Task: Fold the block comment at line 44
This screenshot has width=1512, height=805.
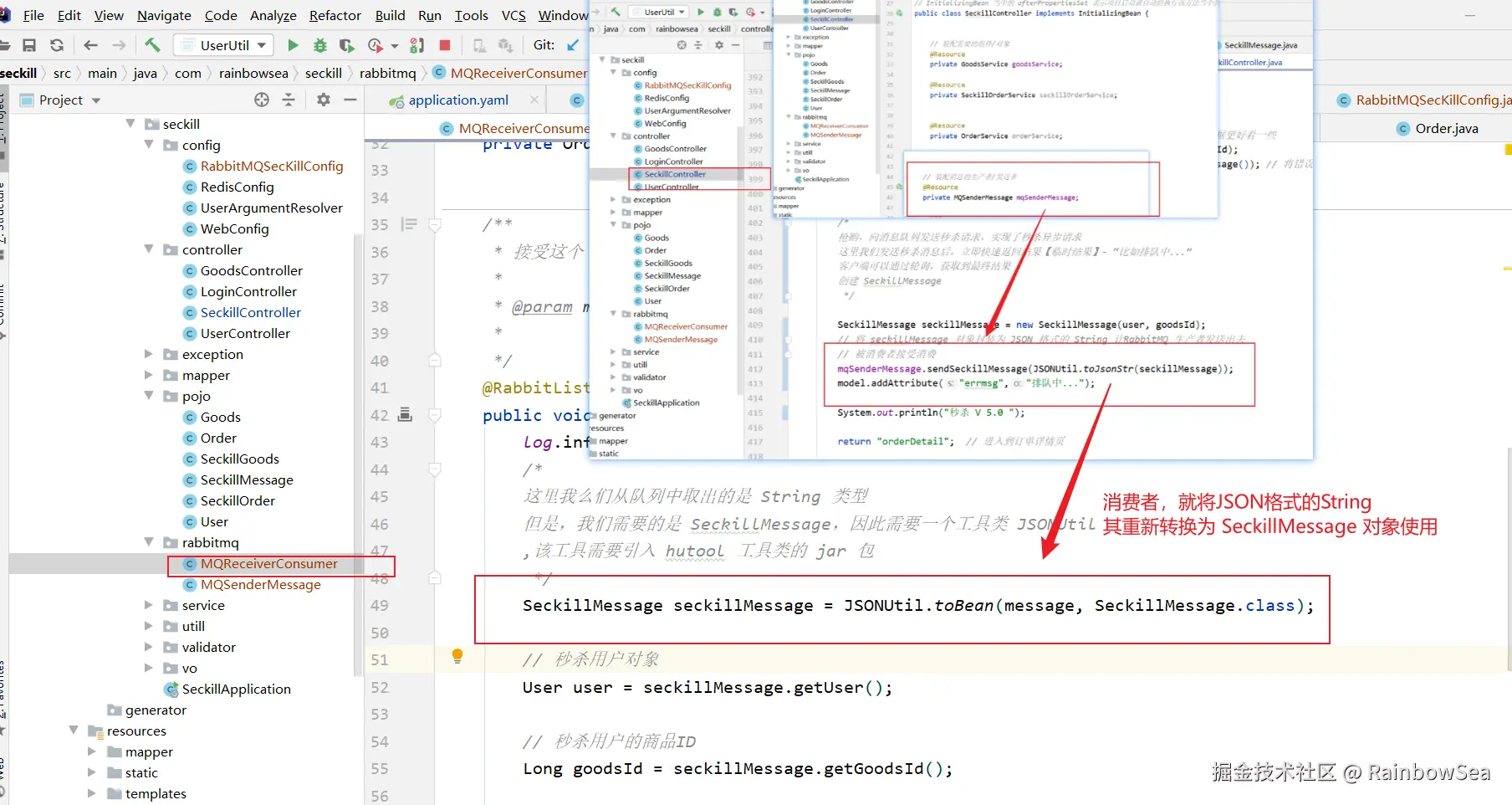Action: tap(435, 469)
